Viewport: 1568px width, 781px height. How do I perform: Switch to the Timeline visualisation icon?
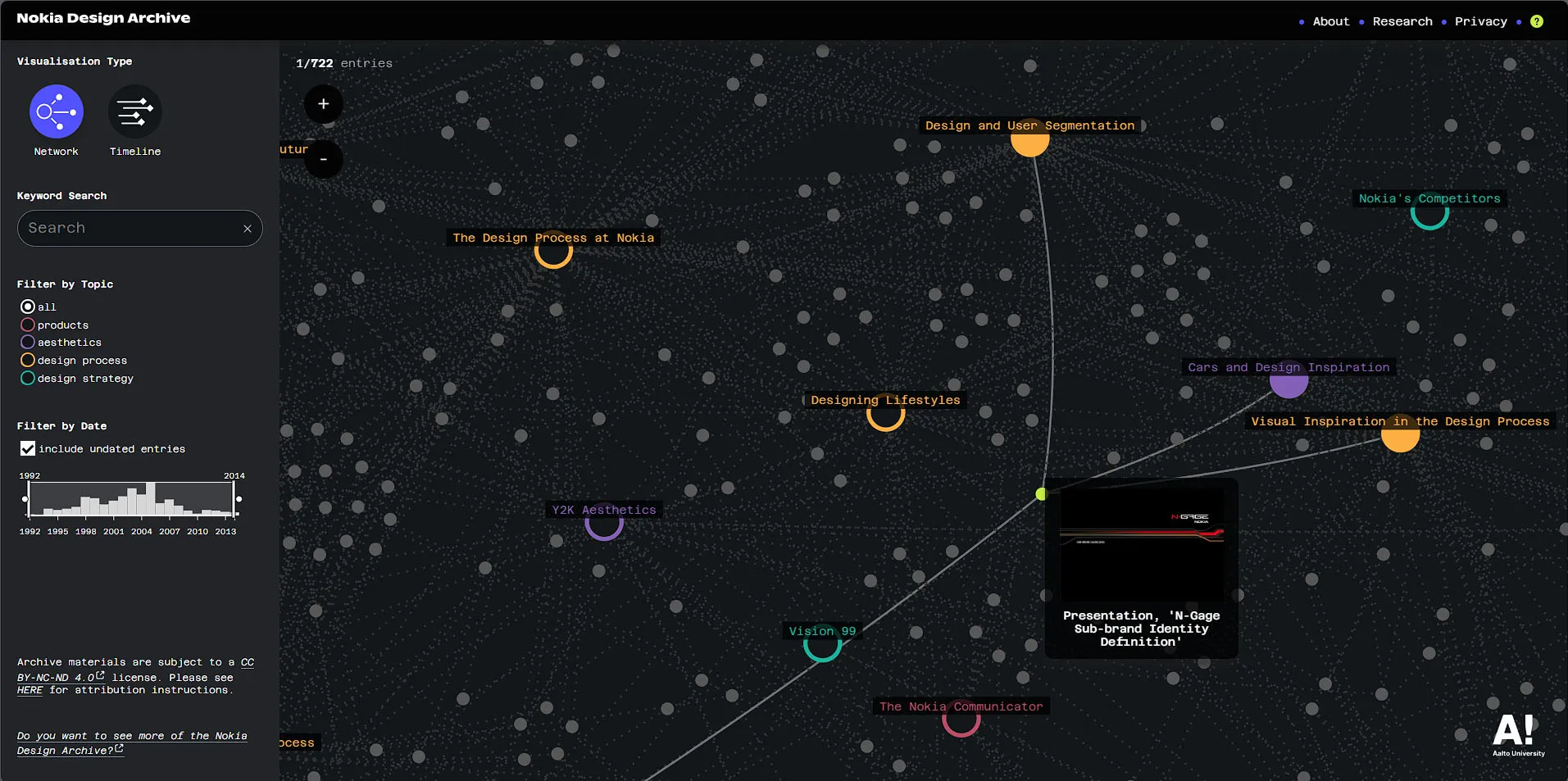(x=135, y=111)
